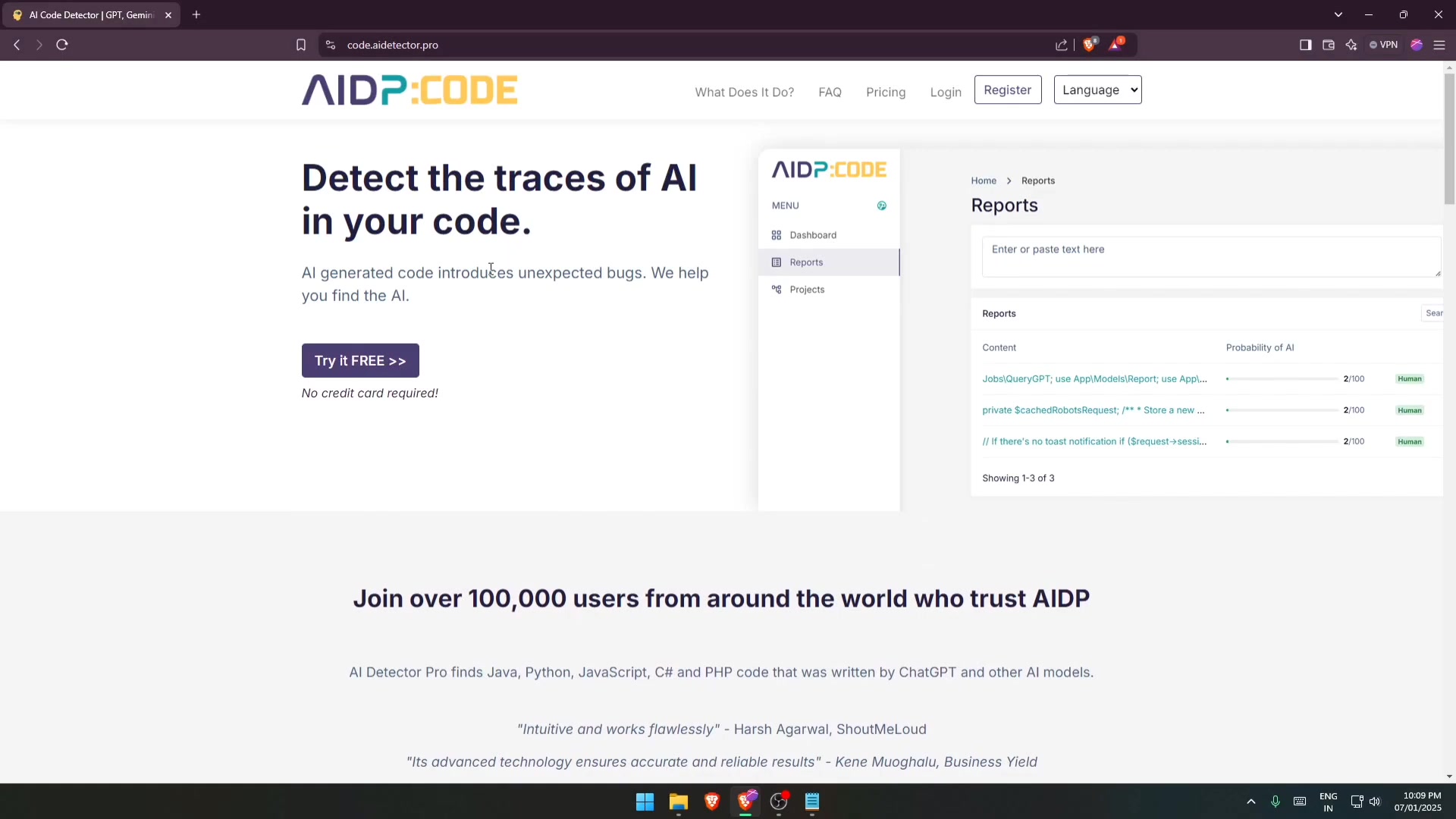Open Leo AI assistant icon
Viewport: 1456px width, 819px height.
point(1351,45)
